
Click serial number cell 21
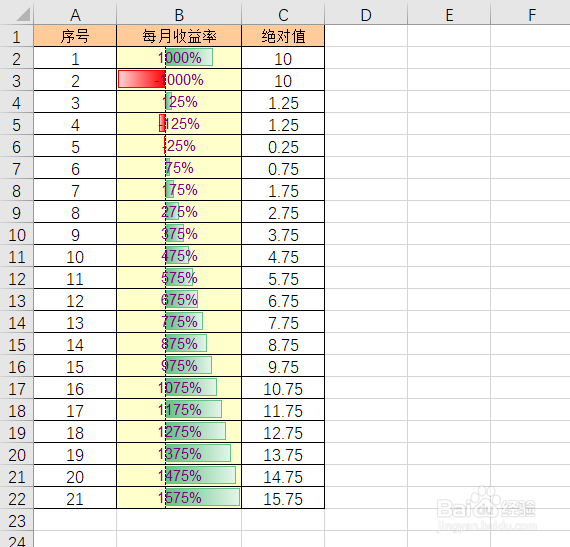point(75,498)
